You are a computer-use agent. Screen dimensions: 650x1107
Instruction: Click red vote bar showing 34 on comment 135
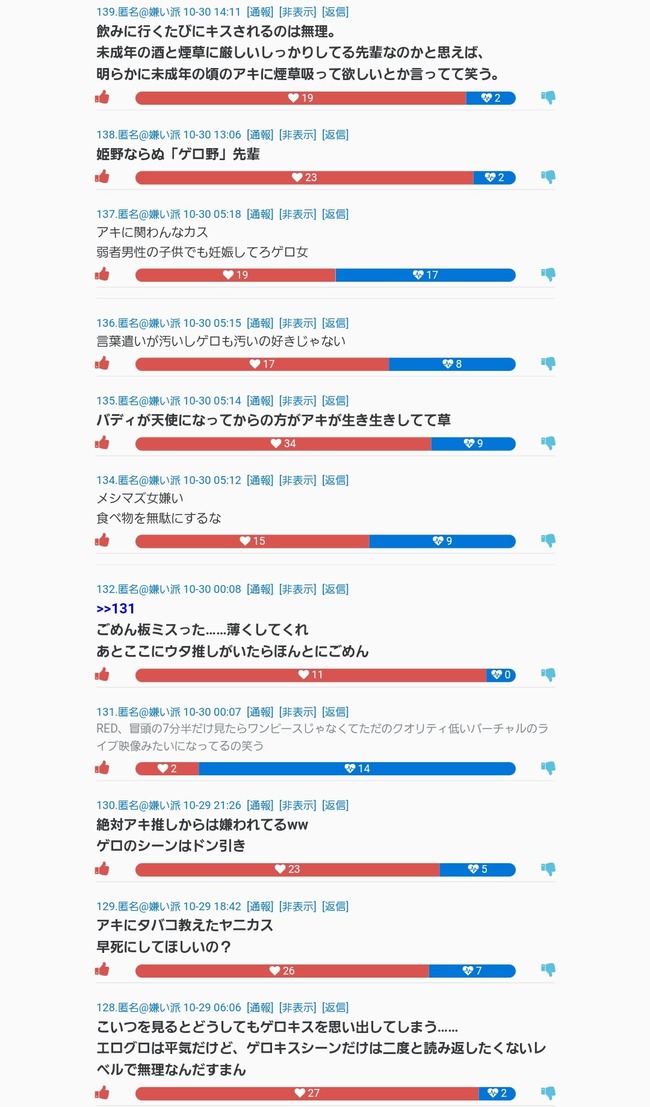coord(283,444)
